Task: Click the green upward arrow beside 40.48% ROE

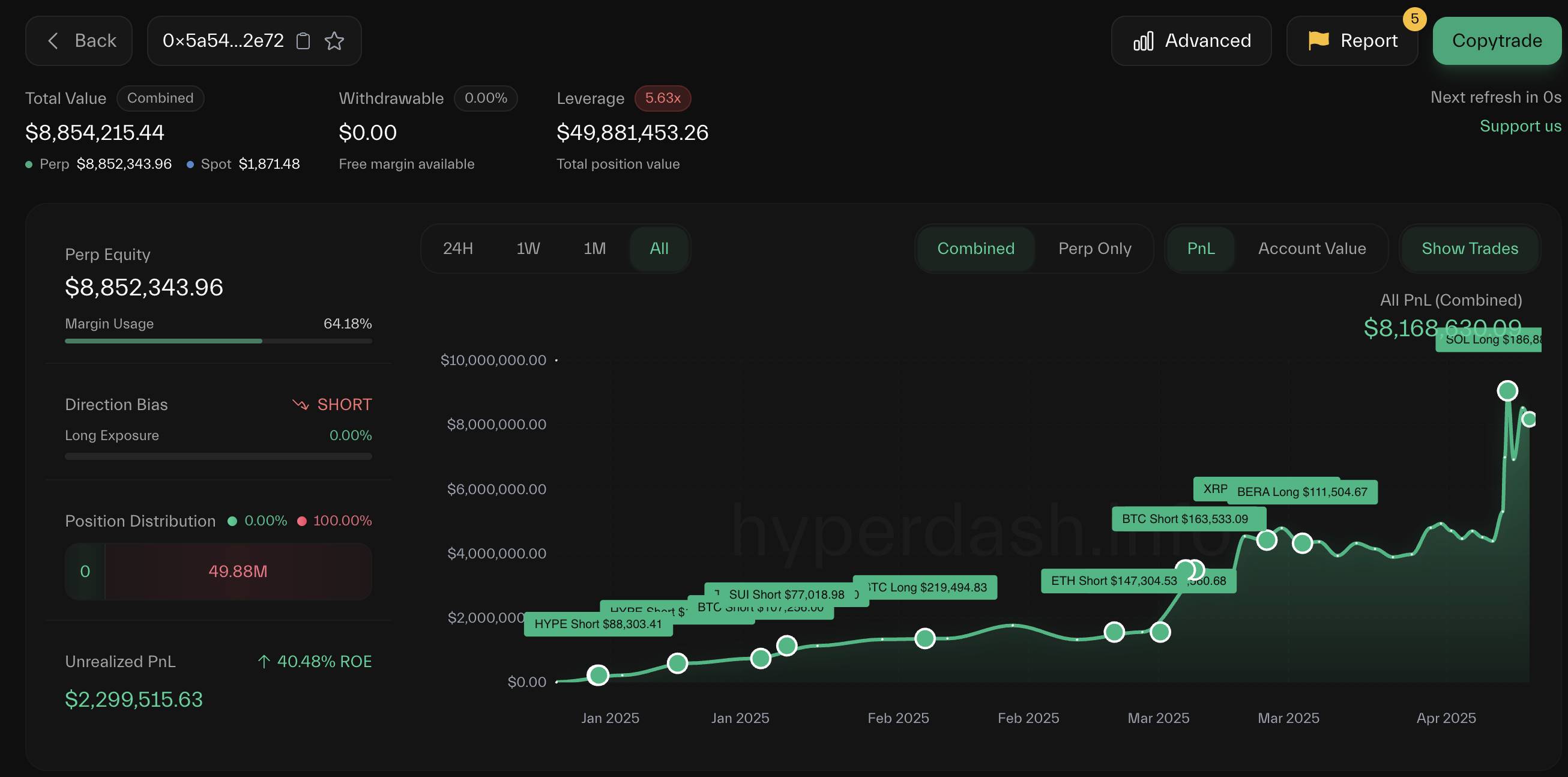Action: pos(264,661)
